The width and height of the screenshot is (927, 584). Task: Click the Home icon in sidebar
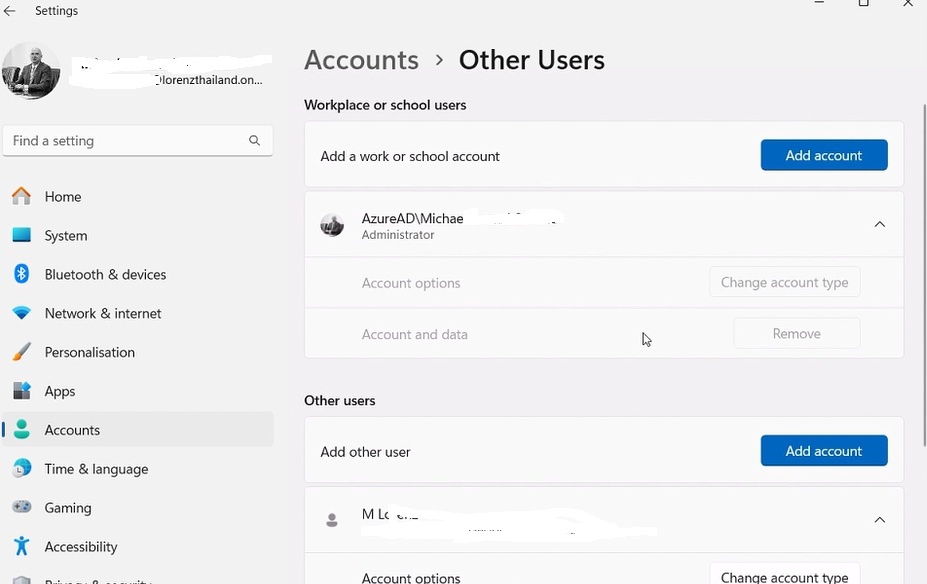coord(21,196)
